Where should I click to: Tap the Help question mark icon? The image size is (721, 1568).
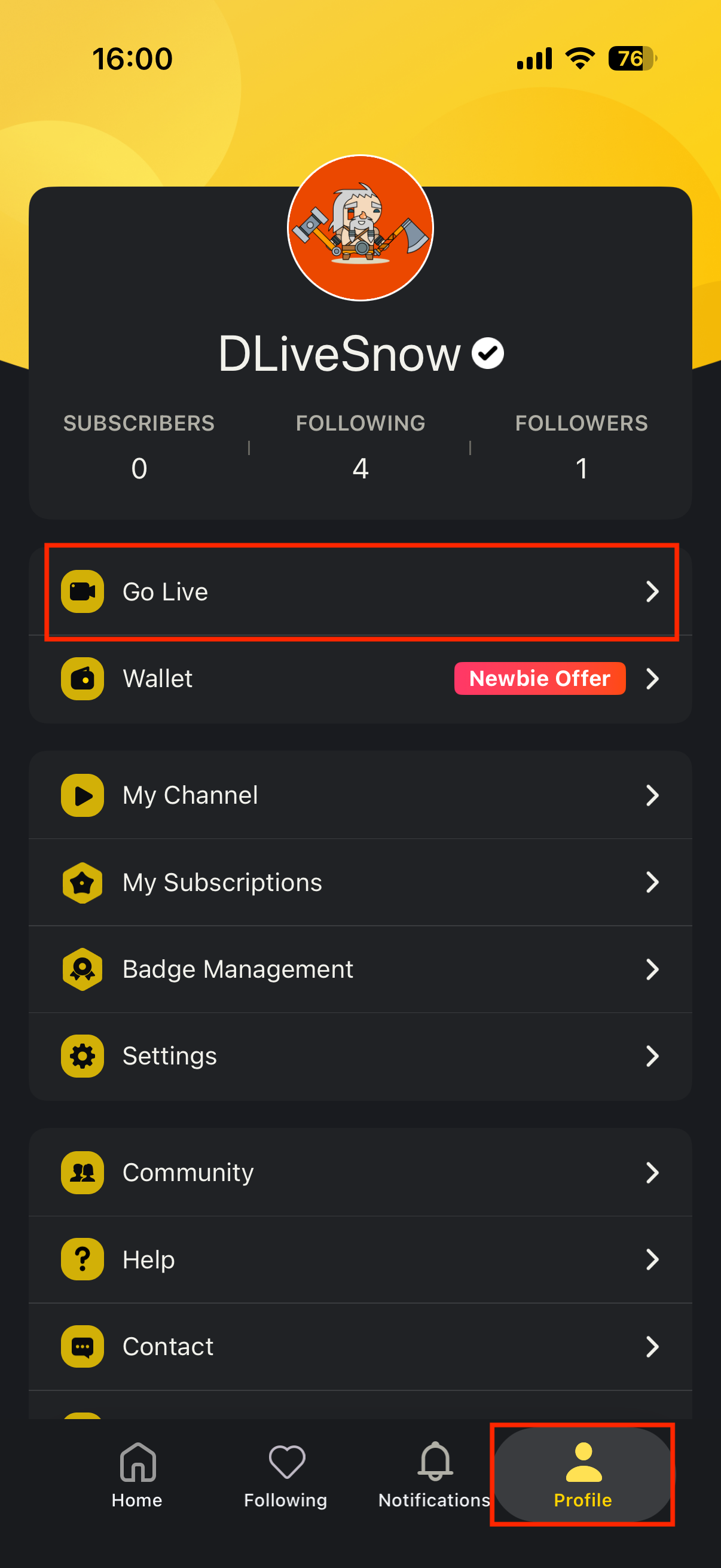(82, 1259)
